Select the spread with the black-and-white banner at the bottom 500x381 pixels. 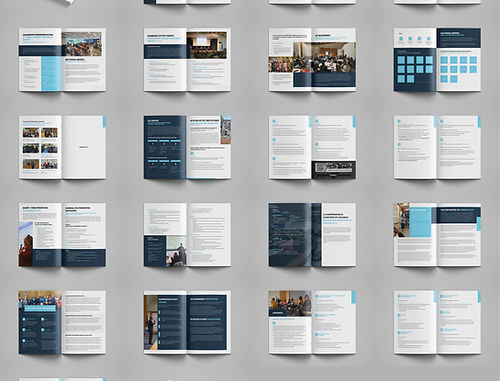click(312, 147)
